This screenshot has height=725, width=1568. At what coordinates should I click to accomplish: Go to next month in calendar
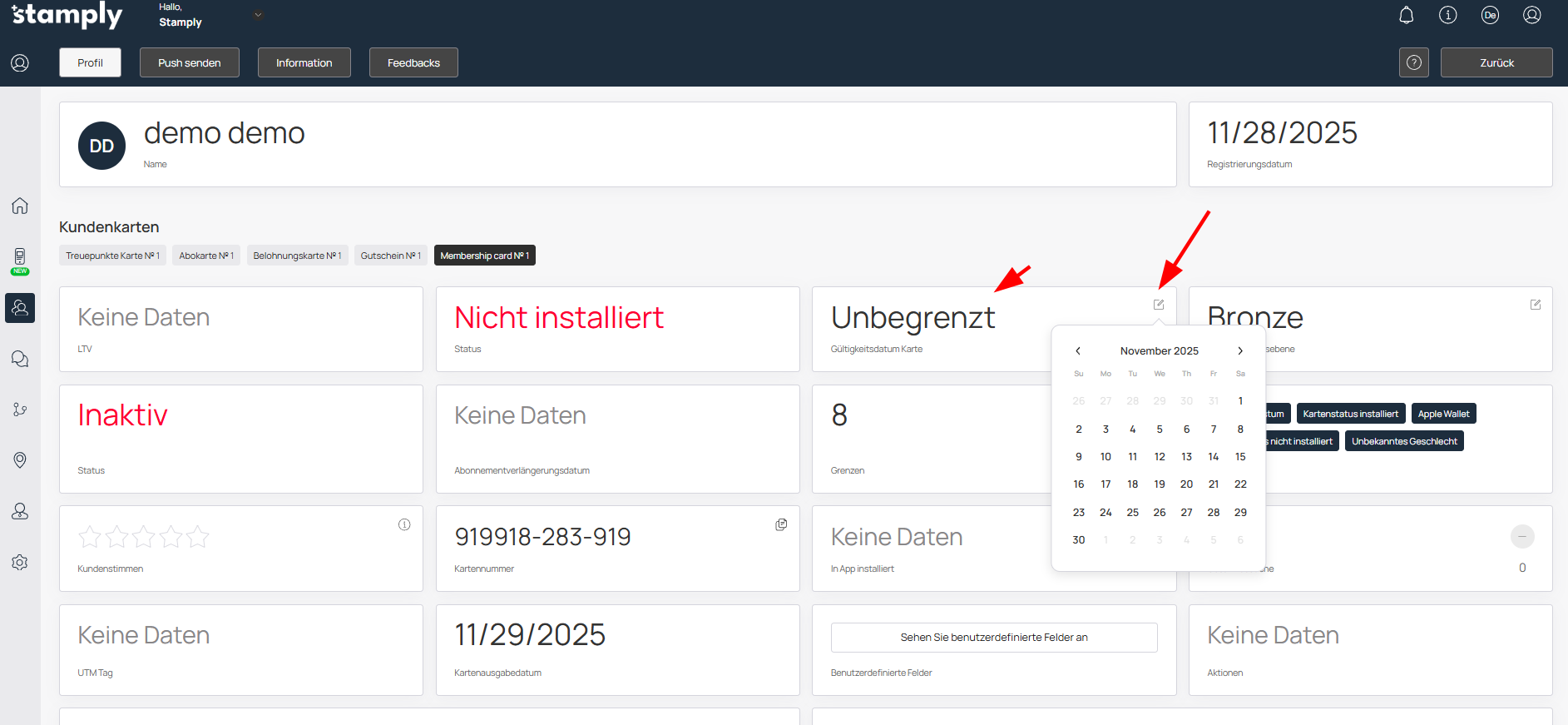1240,351
